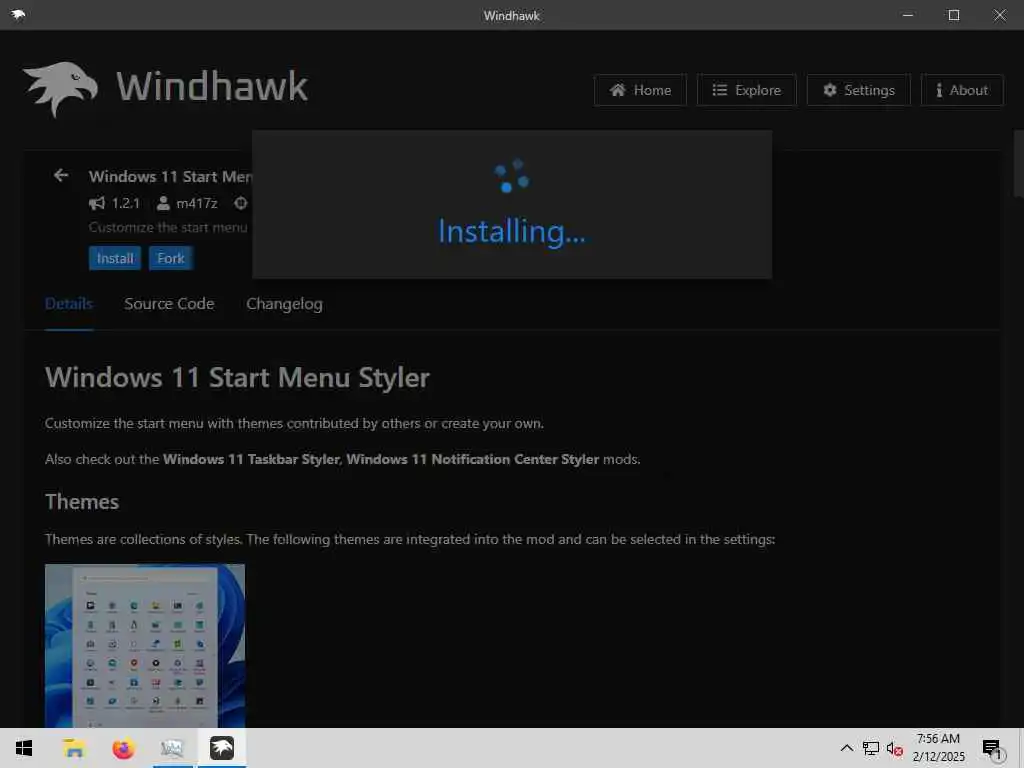The image size is (1024, 768).
Task: Fork the Start Menu Styler mod
Action: (171, 258)
